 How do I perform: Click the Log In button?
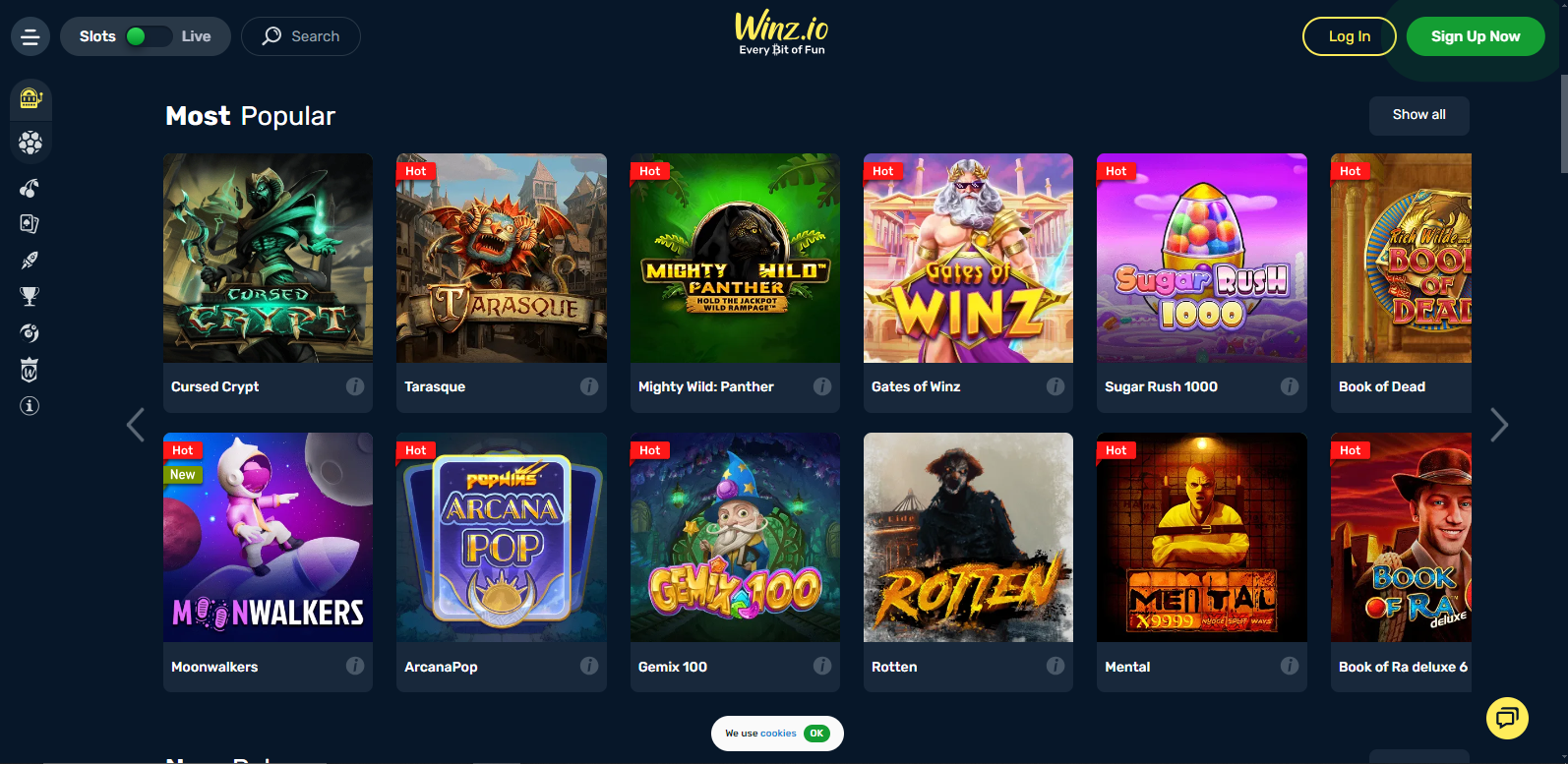(x=1349, y=36)
